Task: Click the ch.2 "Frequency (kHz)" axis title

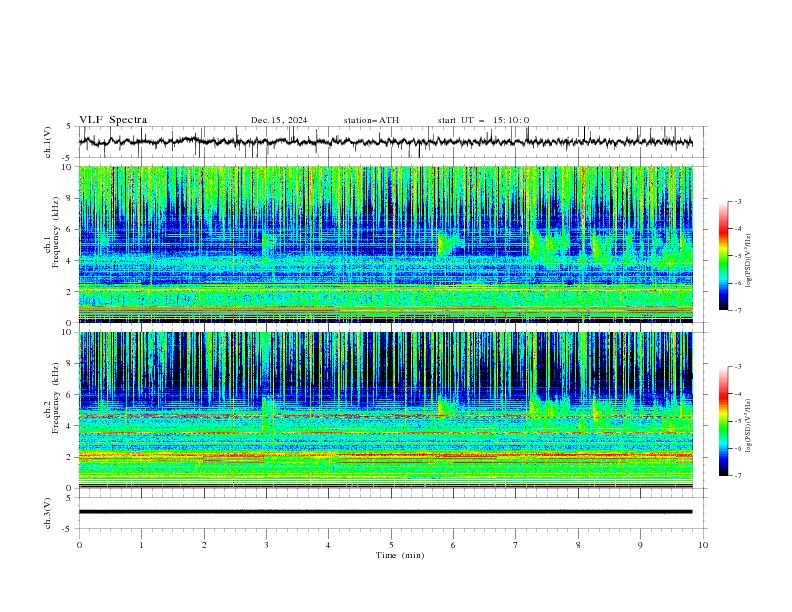Action: tap(56, 398)
